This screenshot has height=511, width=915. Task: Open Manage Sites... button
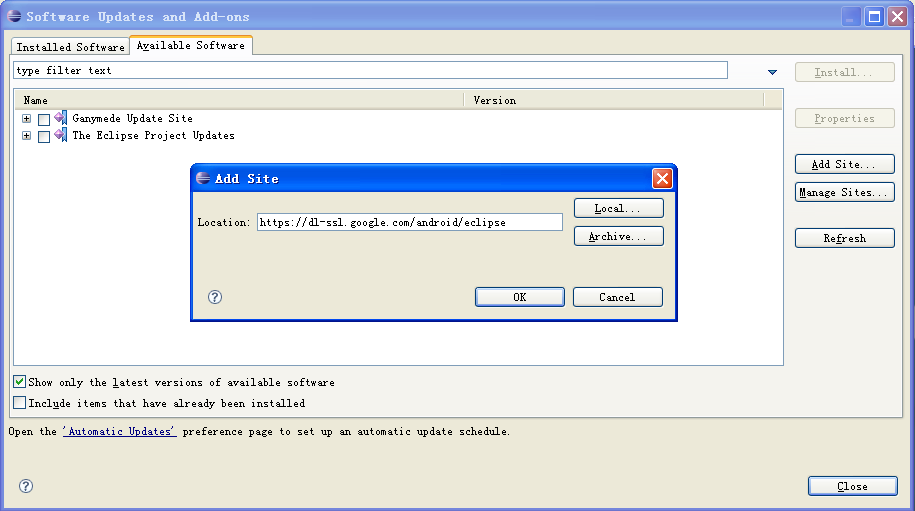tap(844, 192)
